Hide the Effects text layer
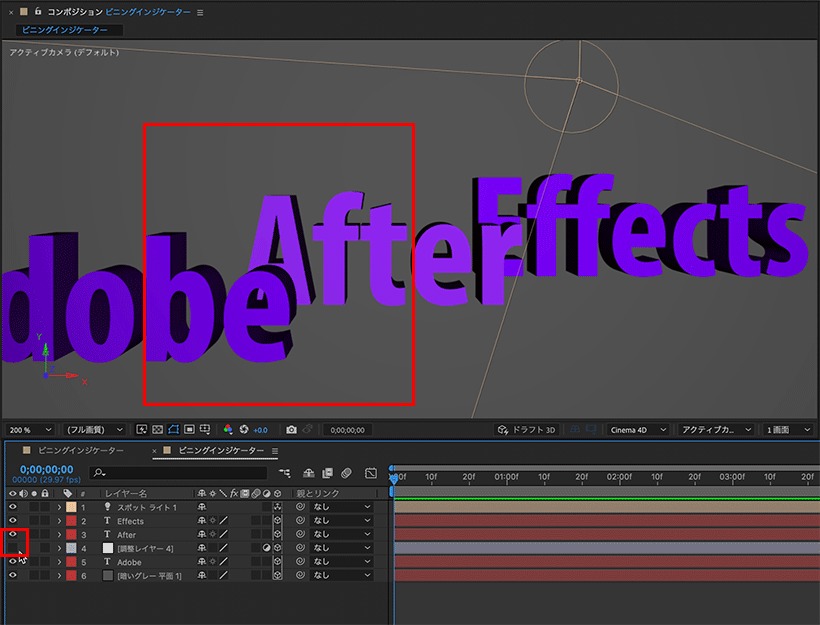 point(13,520)
